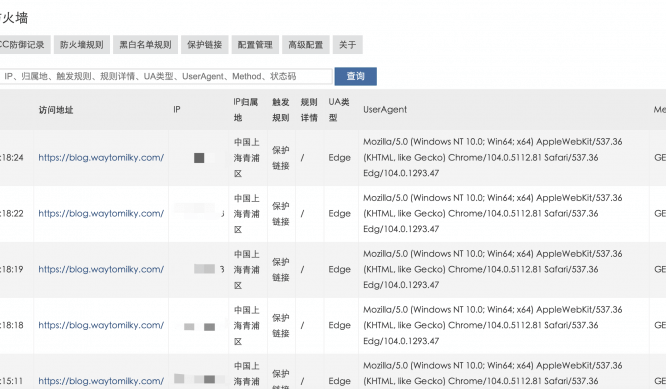This screenshot has width=666, height=389.
Task: Open the 关于 tab
Action: [x=347, y=45]
